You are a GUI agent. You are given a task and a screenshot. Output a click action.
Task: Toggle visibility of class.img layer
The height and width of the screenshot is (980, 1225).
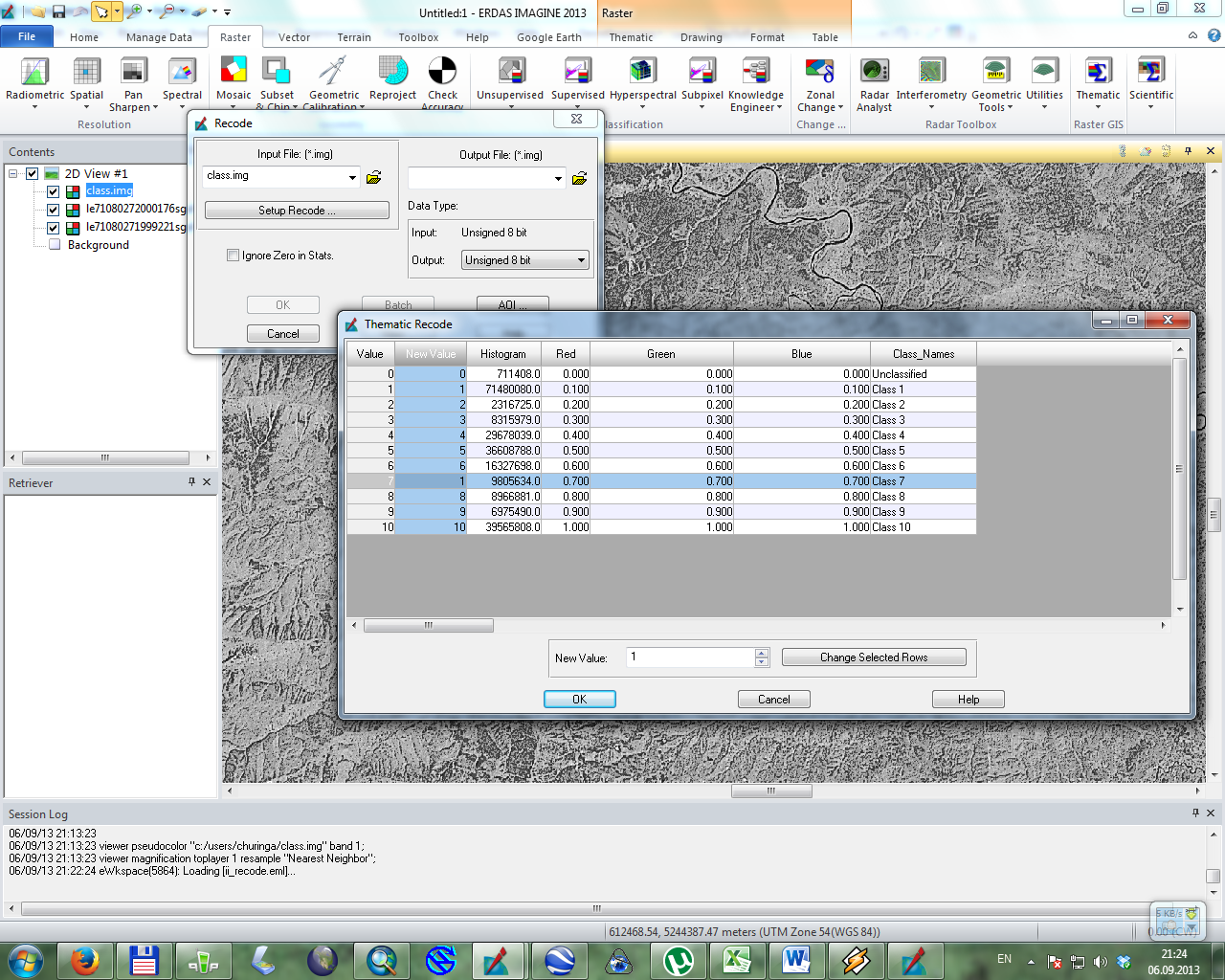pyautogui.click(x=54, y=191)
